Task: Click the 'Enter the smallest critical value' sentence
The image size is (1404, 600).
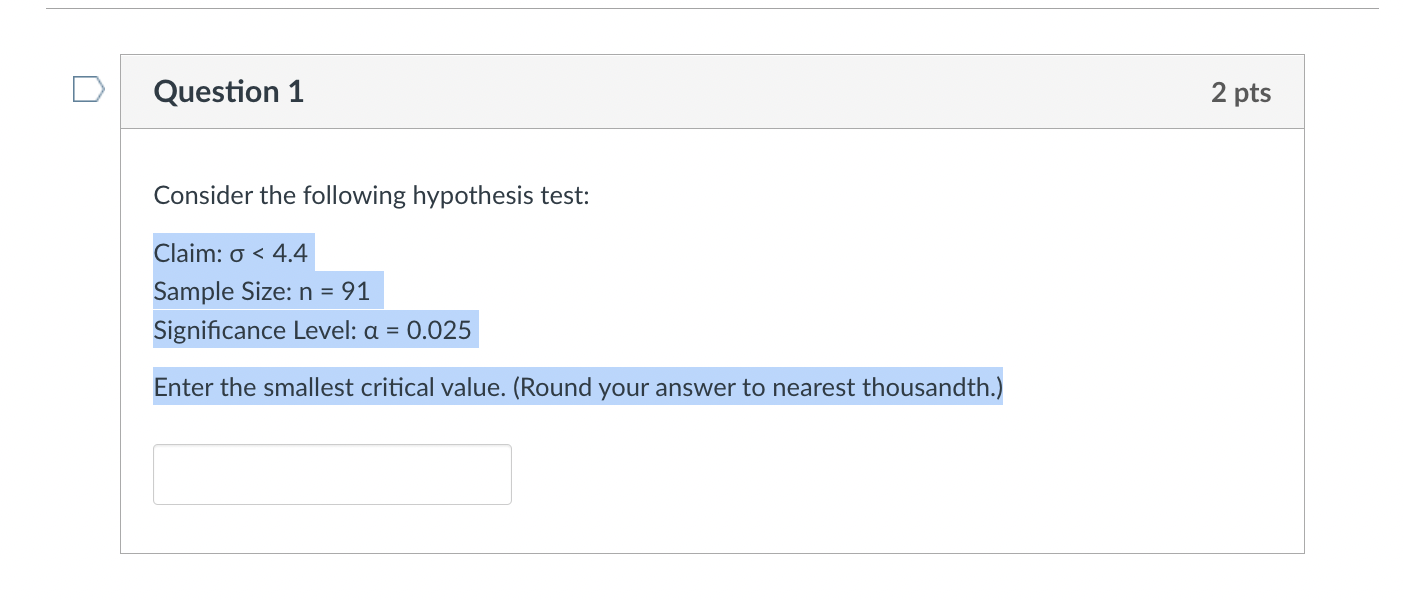Action: [x=578, y=387]
